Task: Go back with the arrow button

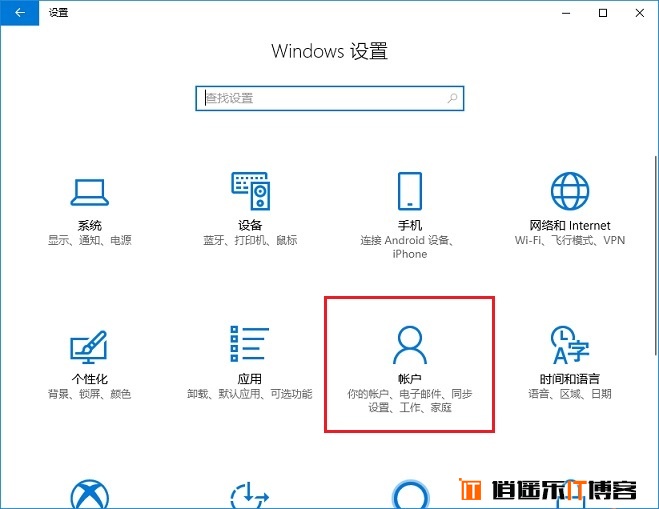Action: 19,13
